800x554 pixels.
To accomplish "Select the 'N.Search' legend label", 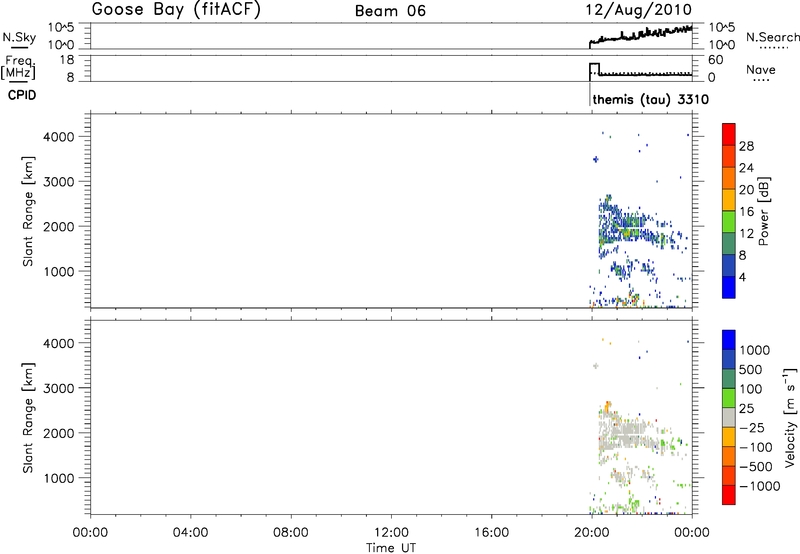I will click(773, 37).
